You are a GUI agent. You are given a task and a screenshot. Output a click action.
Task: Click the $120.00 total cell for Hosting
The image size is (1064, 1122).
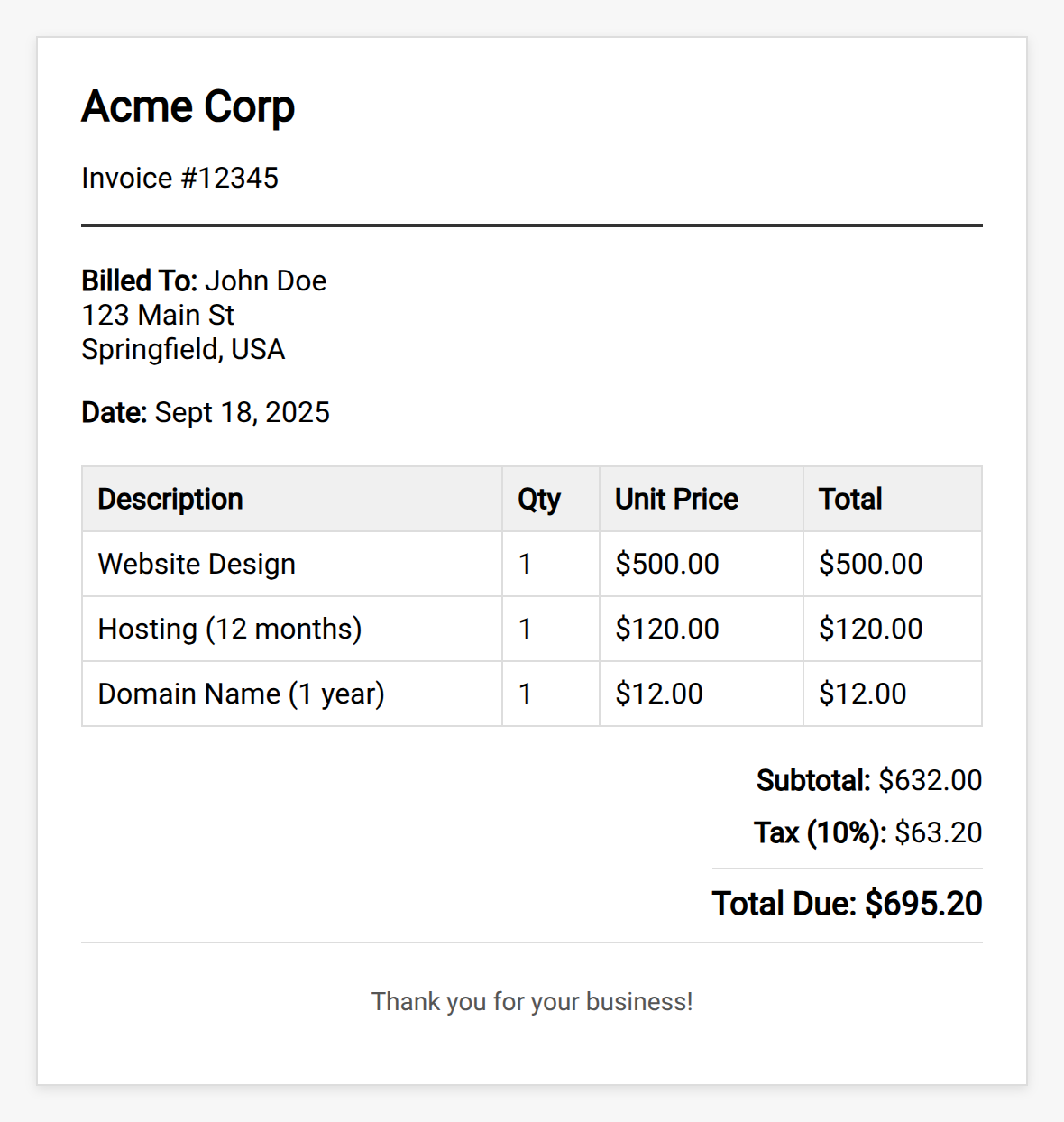click(870, 629)
